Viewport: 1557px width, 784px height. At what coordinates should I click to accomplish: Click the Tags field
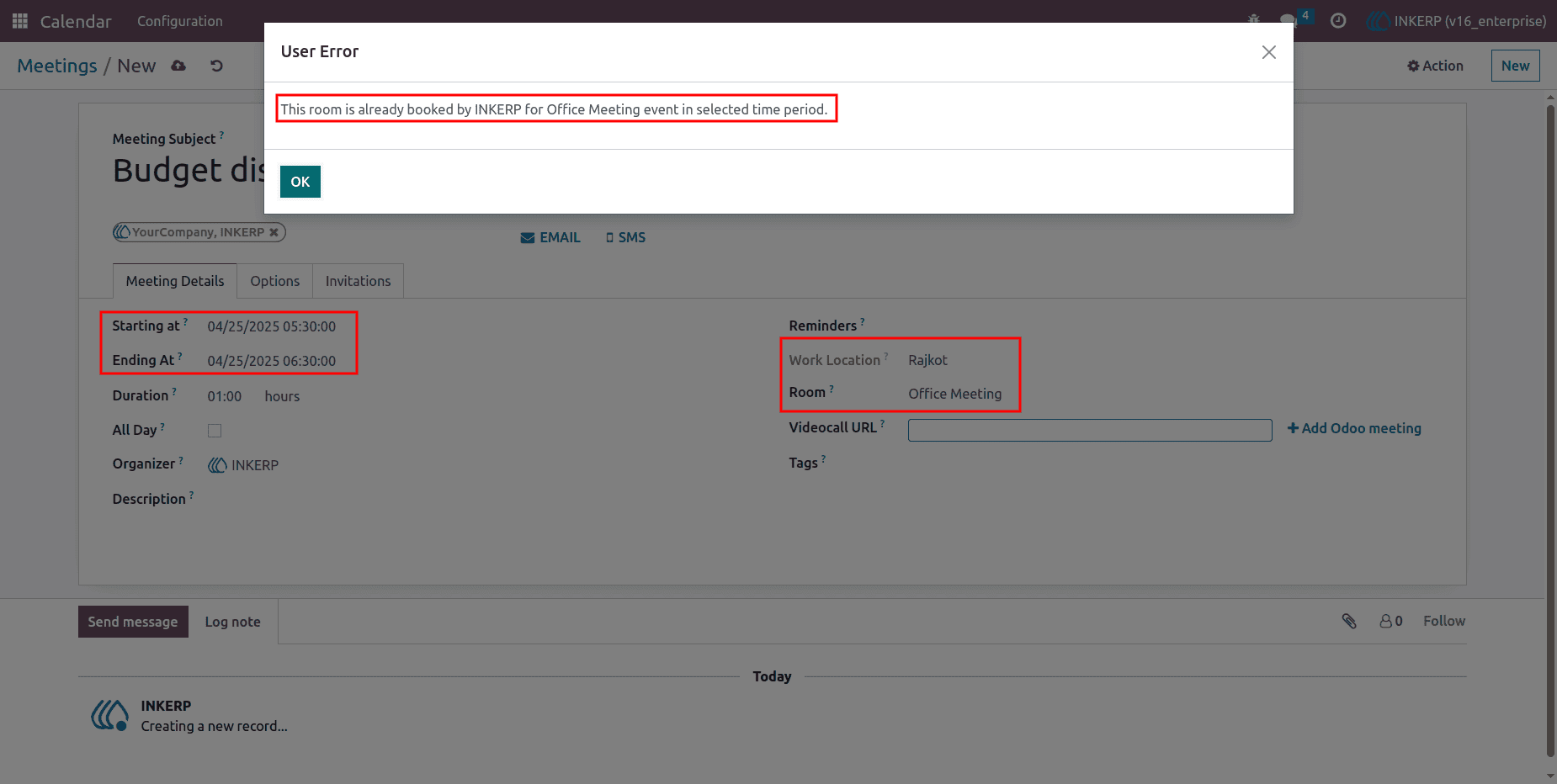pos(1090,464)
